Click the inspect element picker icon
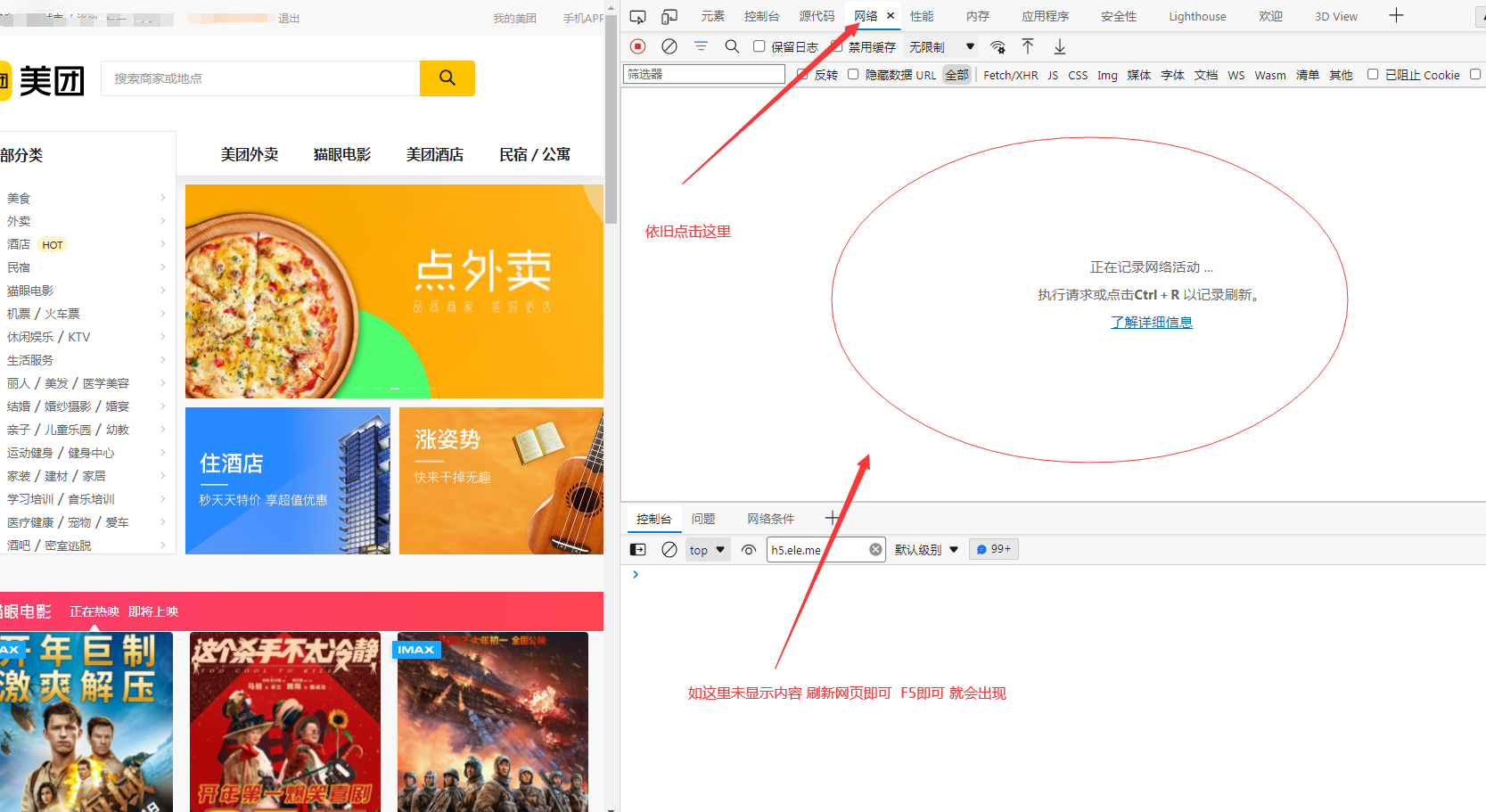The image size is (1486, 812). pyautogui.click(x=637, y=16)
